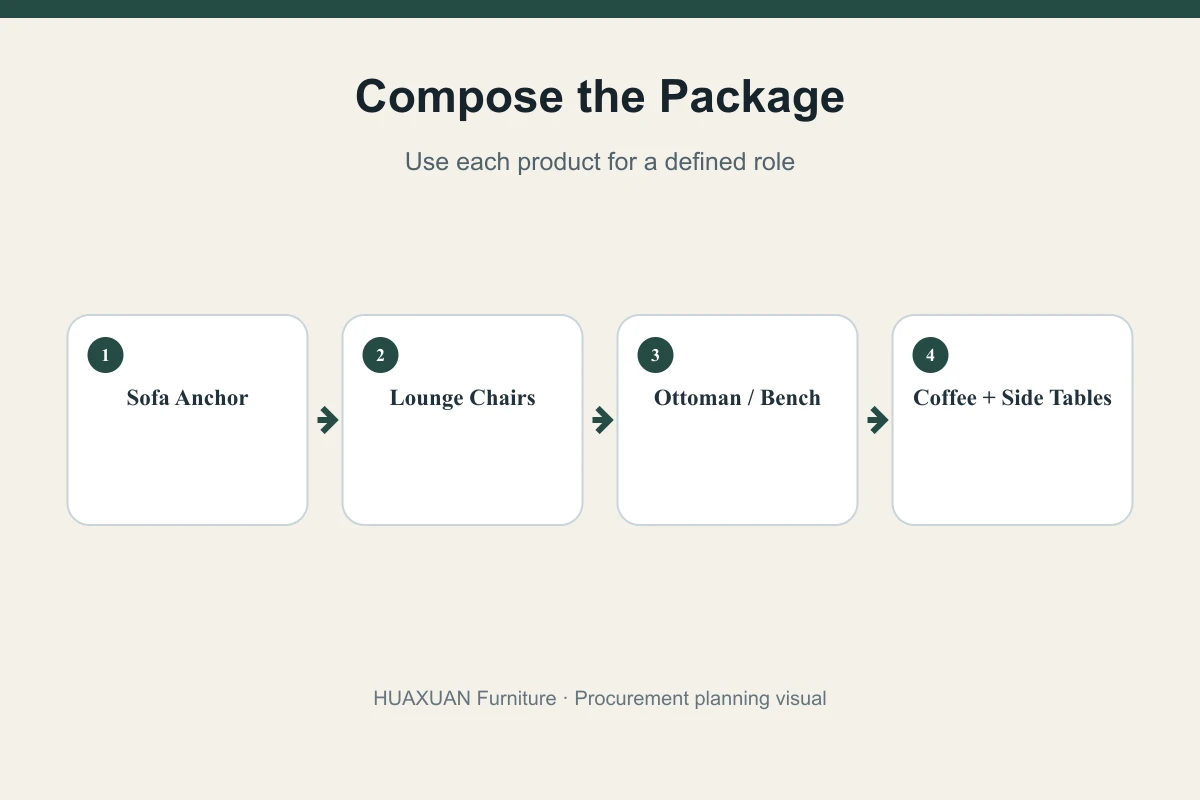Viewport: 1200px width, 800px height.
Task: Click the number 2 badge
Action: 380,355
